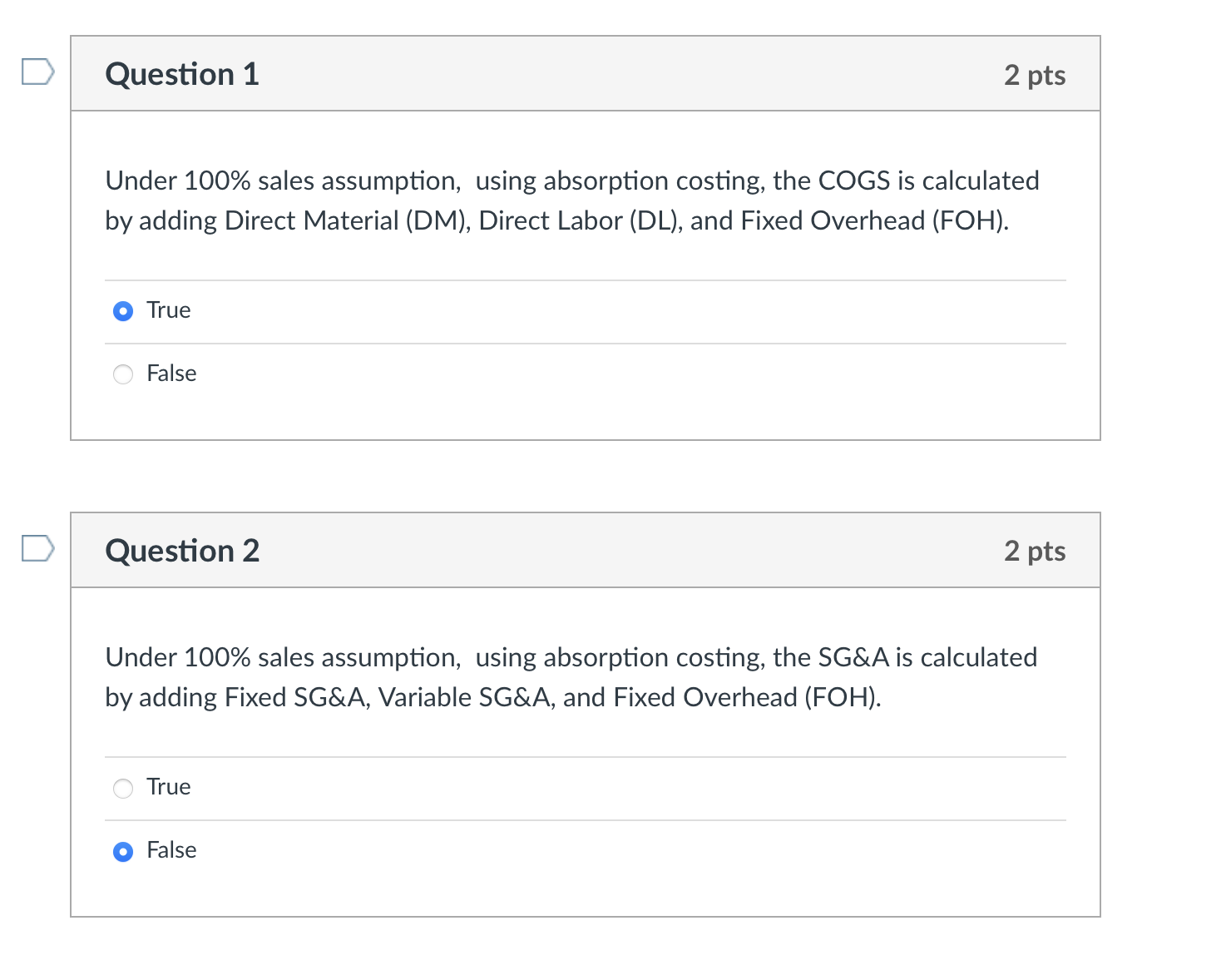
Task: Mark Question 2 for review using its bookmark icon
Action: click(37, 549)
